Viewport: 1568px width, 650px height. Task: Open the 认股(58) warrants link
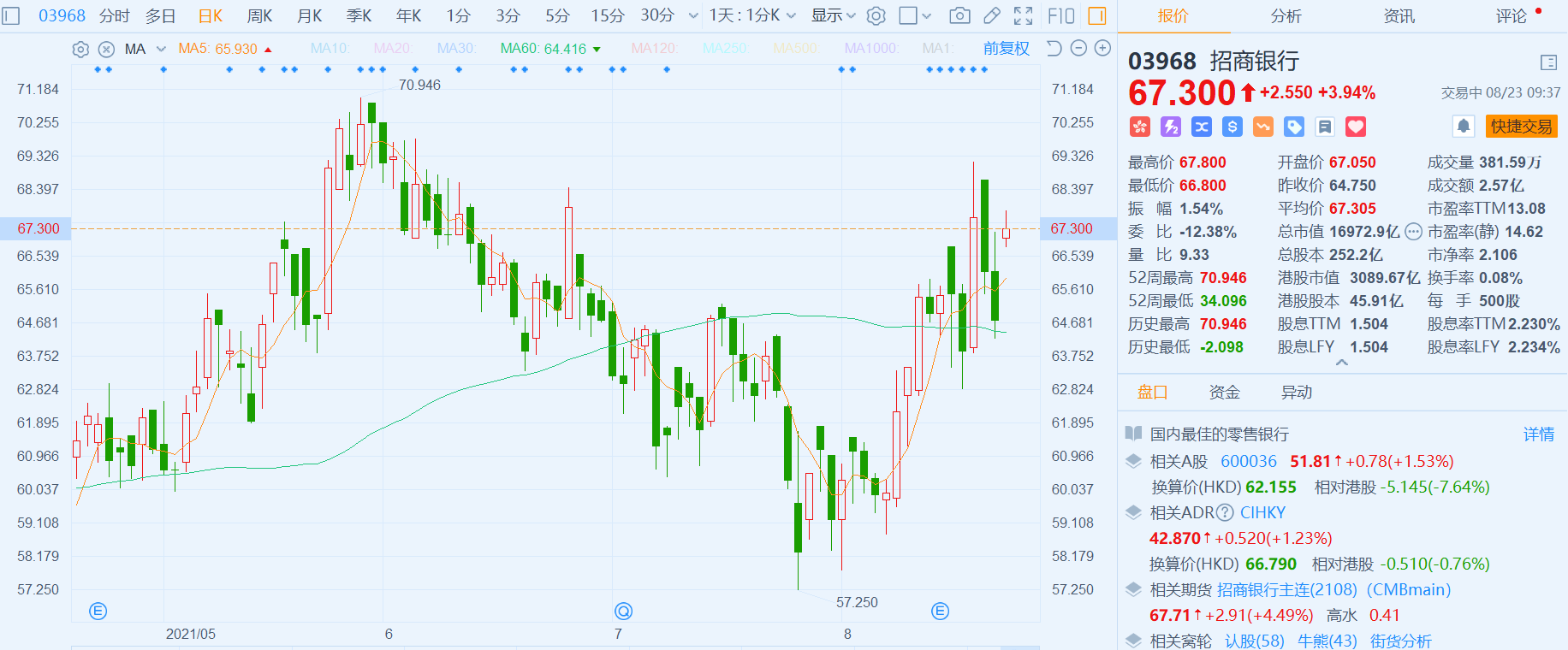[1254, 641]
